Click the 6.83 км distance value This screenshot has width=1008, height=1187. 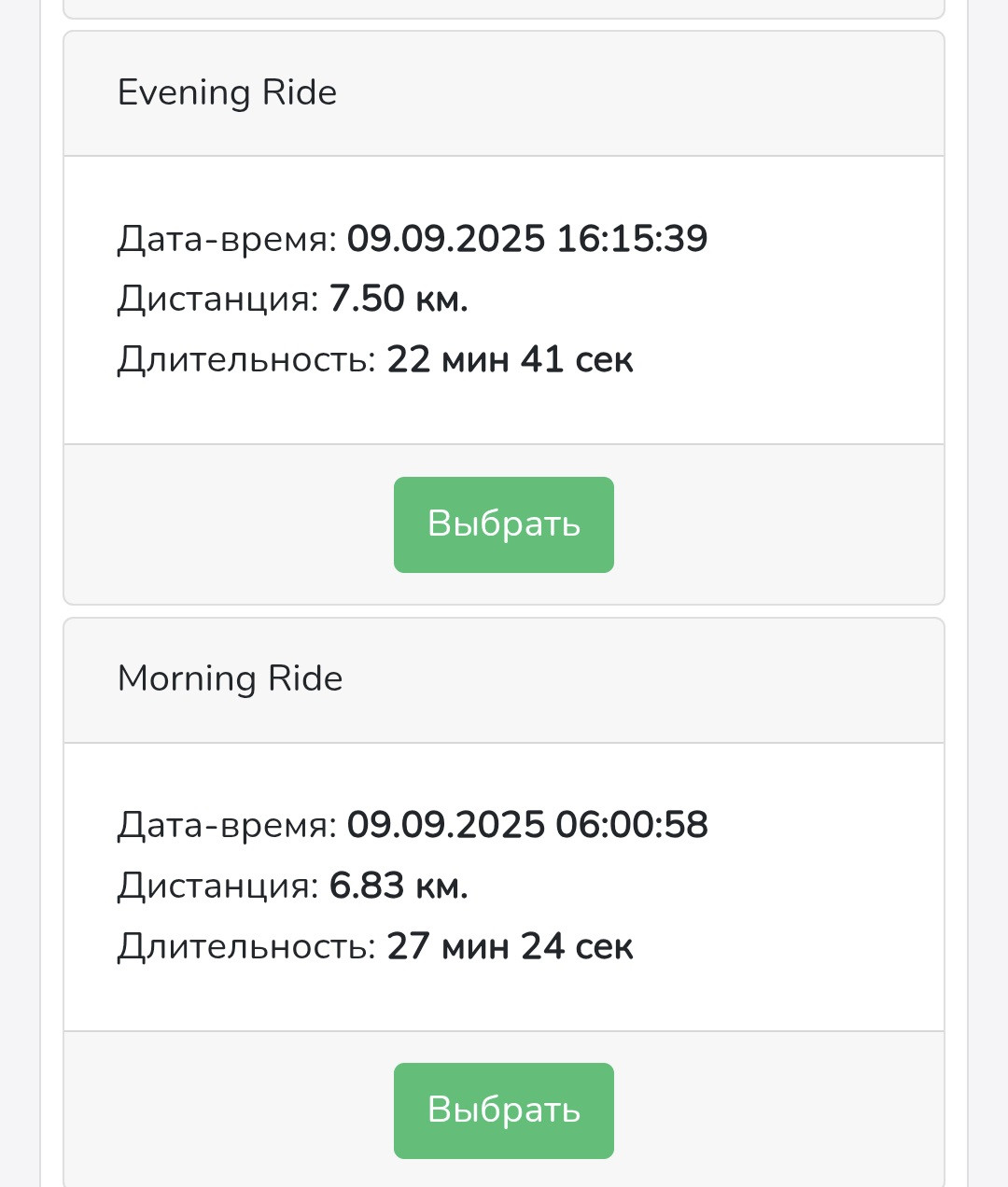point(399,886)
